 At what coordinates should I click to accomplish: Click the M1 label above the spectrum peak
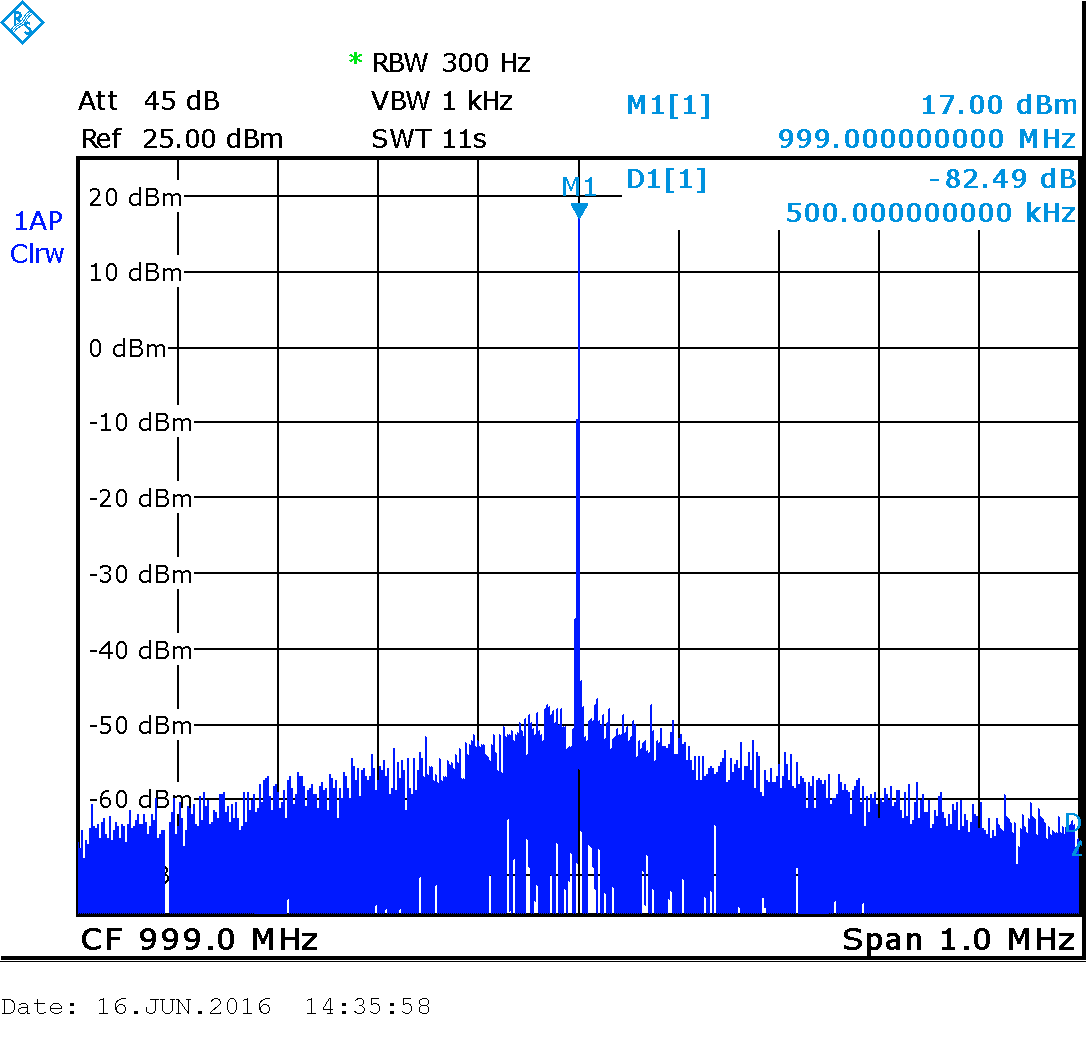point(577,185)
